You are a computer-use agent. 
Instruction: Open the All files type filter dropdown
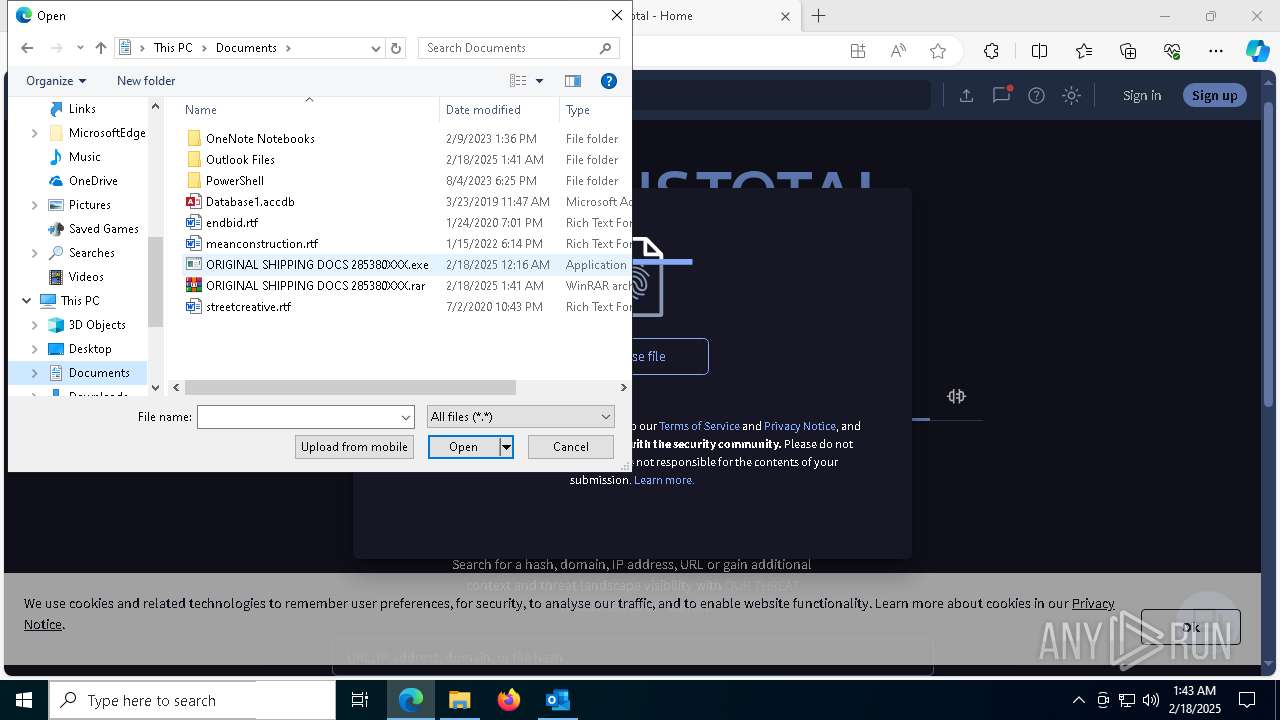(520, 417)
